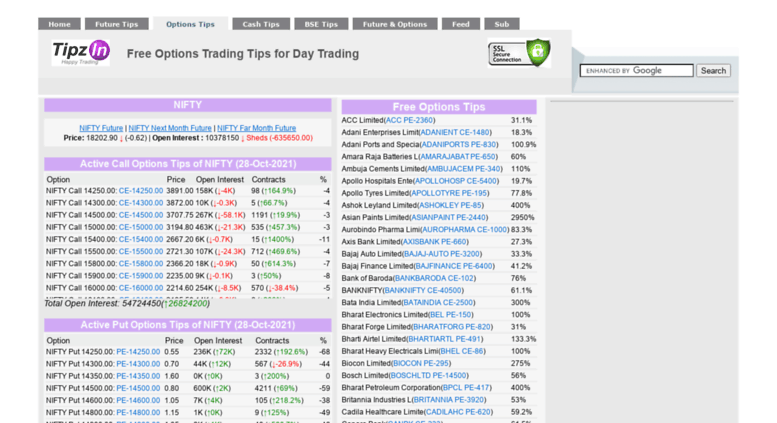Click the Sub tab
777x423 pixels.
tap(501, 24)
